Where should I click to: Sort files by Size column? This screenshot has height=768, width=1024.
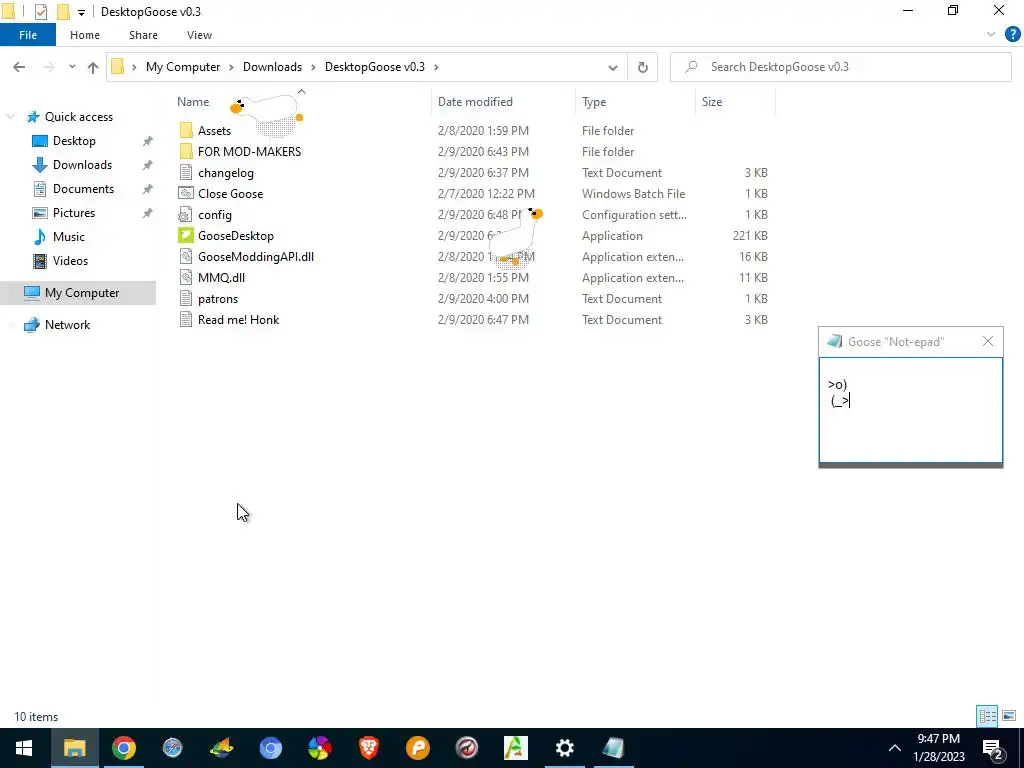point(712,102)
